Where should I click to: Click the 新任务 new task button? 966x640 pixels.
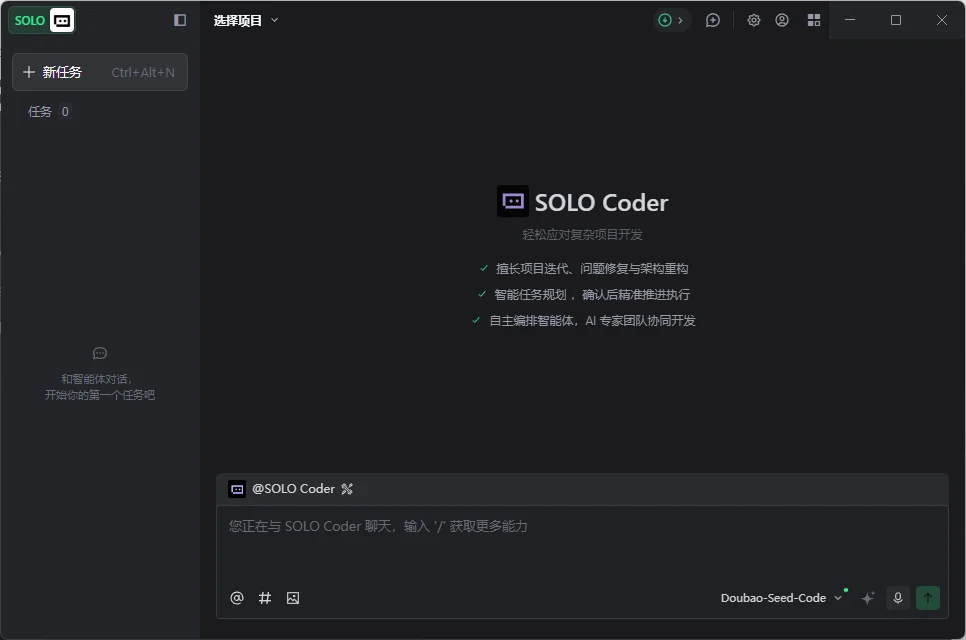click(x=99, y=72)
